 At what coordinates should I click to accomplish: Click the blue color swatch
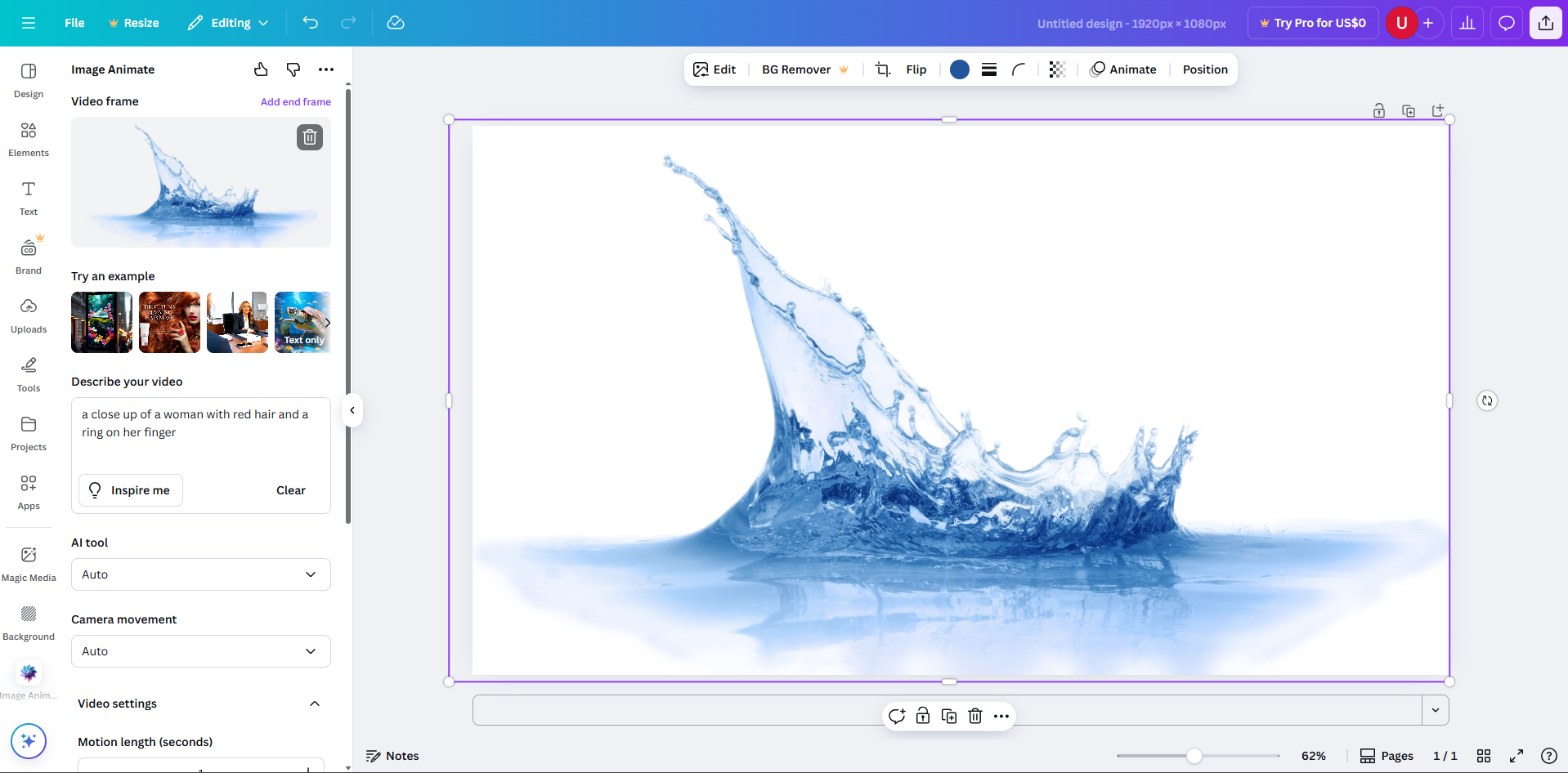(960, 69)
